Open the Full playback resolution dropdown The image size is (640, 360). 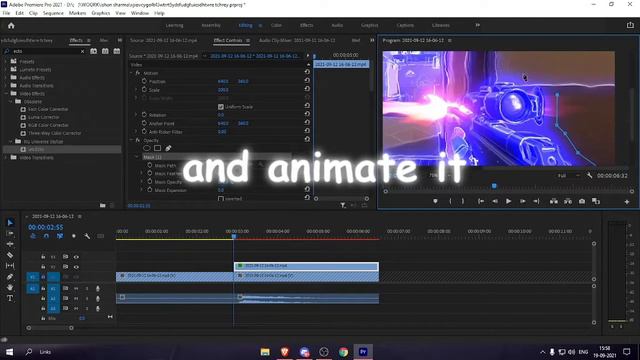569,176
